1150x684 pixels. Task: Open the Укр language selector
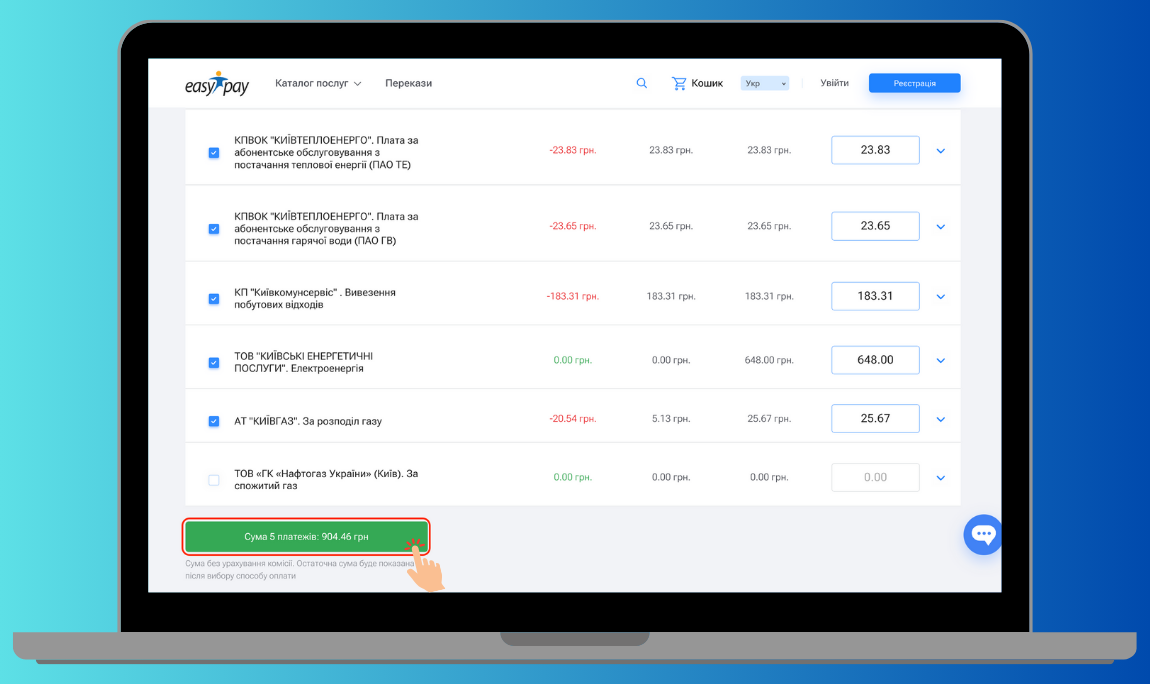click(765, 83)
